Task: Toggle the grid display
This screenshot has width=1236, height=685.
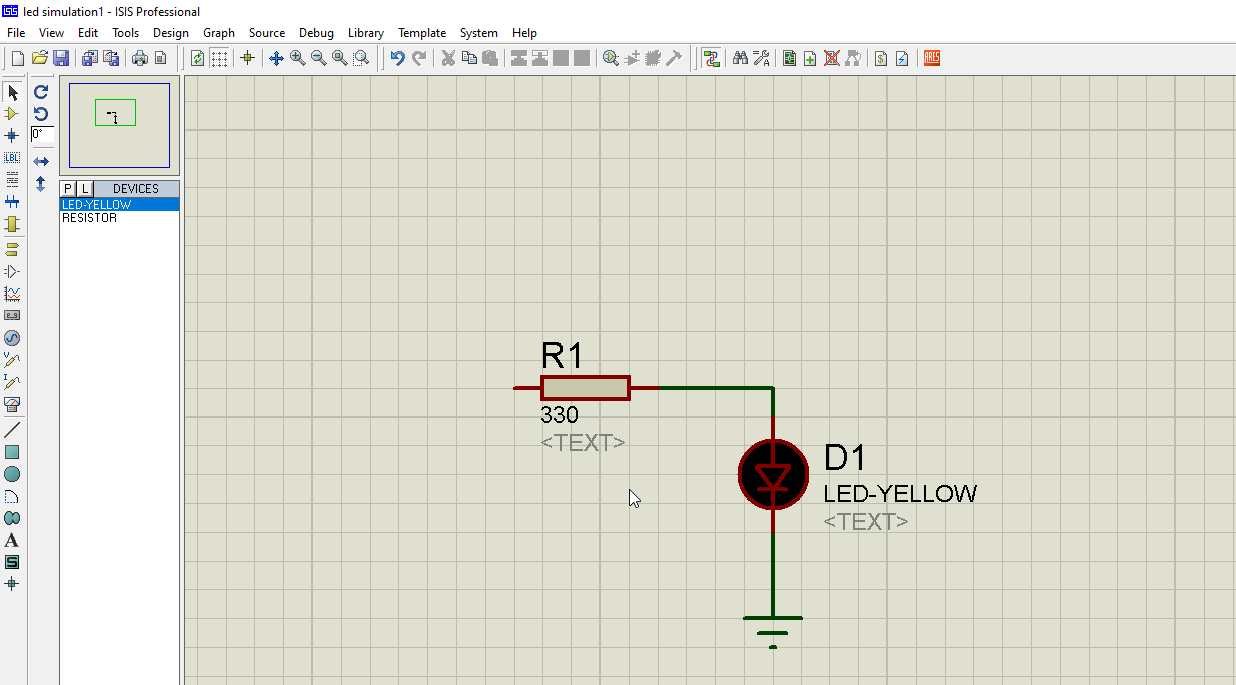Action: [218, 58]
